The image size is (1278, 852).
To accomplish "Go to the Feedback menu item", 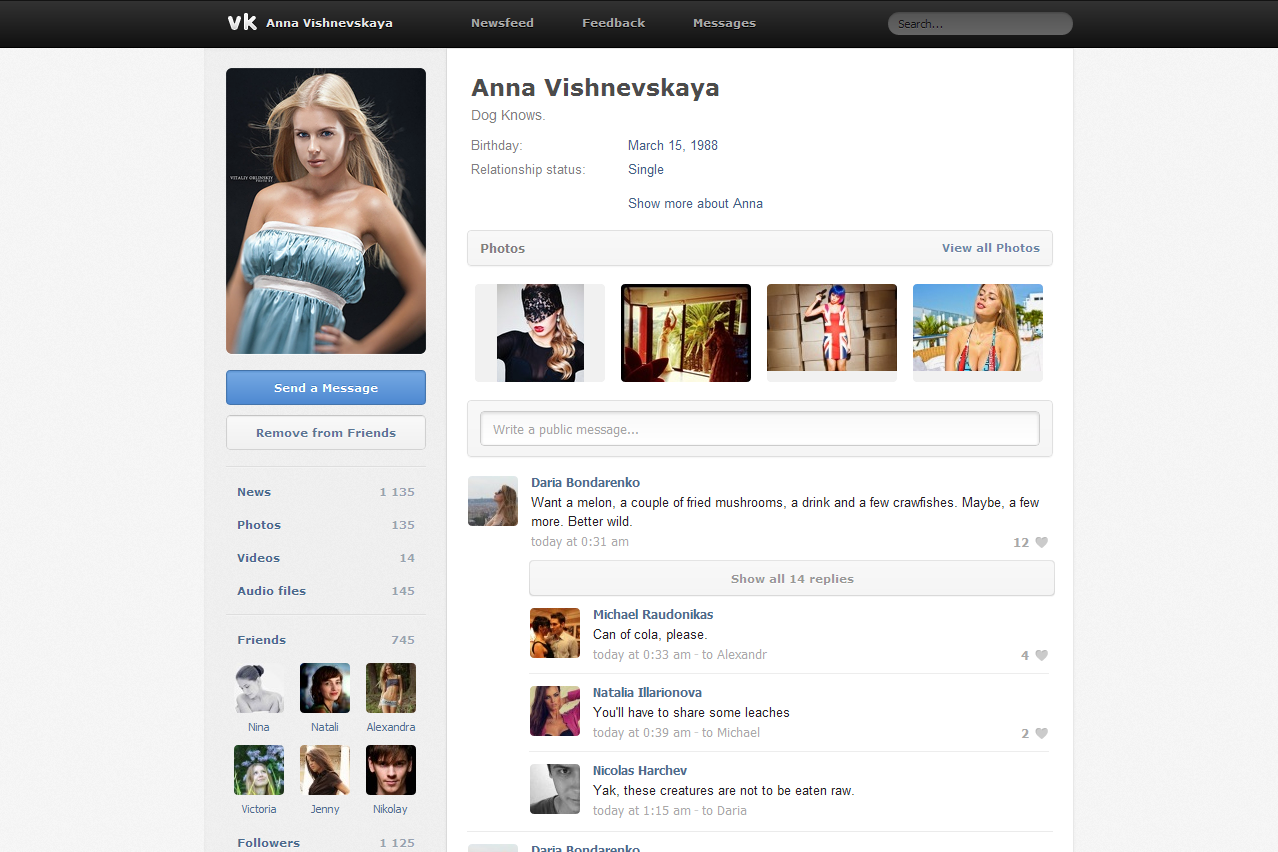I will point(613,23).
